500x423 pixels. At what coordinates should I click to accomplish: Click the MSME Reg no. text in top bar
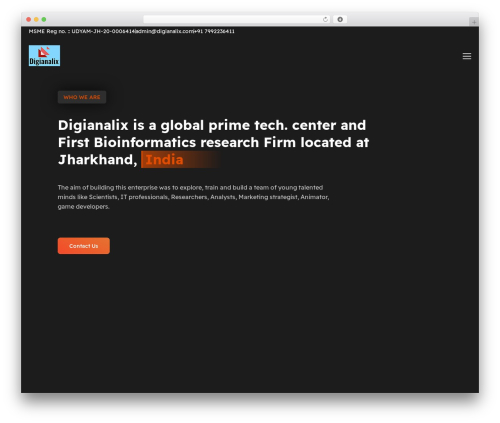coord(82,31)
